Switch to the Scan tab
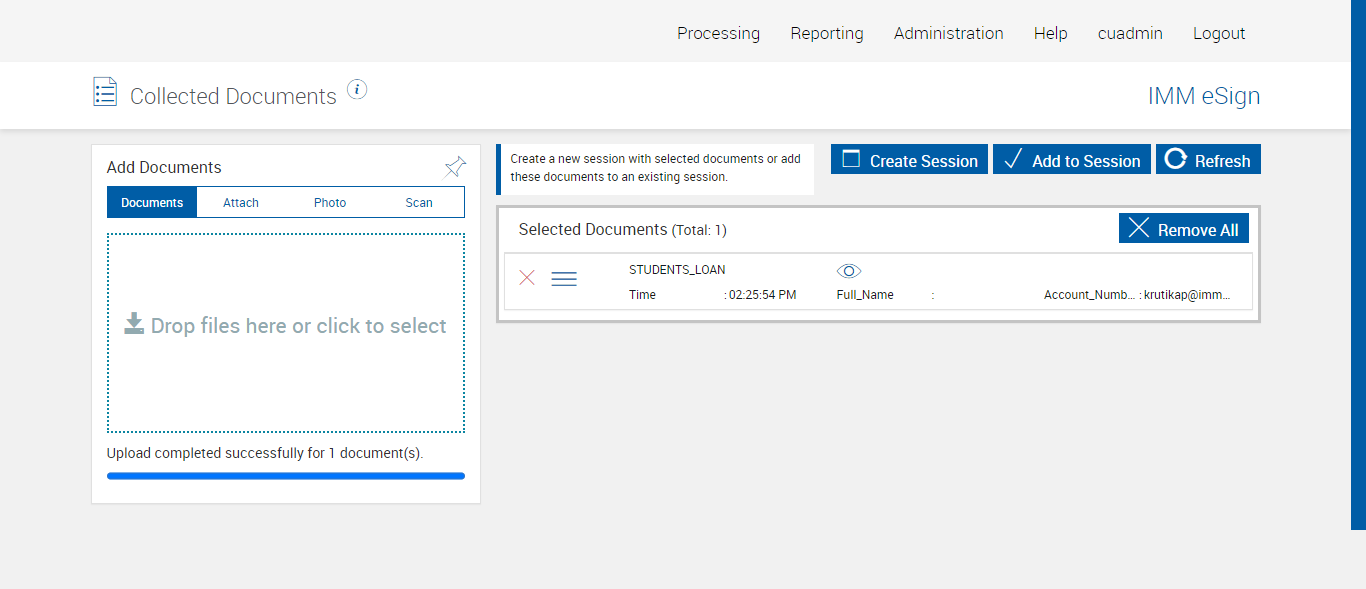This screenshot has width=1366, height=589. [x=419, y=202]
